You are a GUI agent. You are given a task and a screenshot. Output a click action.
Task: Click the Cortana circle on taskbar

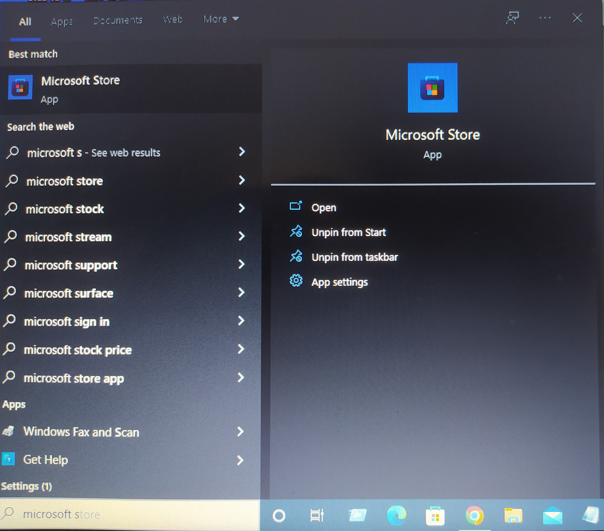coord(279,516)
